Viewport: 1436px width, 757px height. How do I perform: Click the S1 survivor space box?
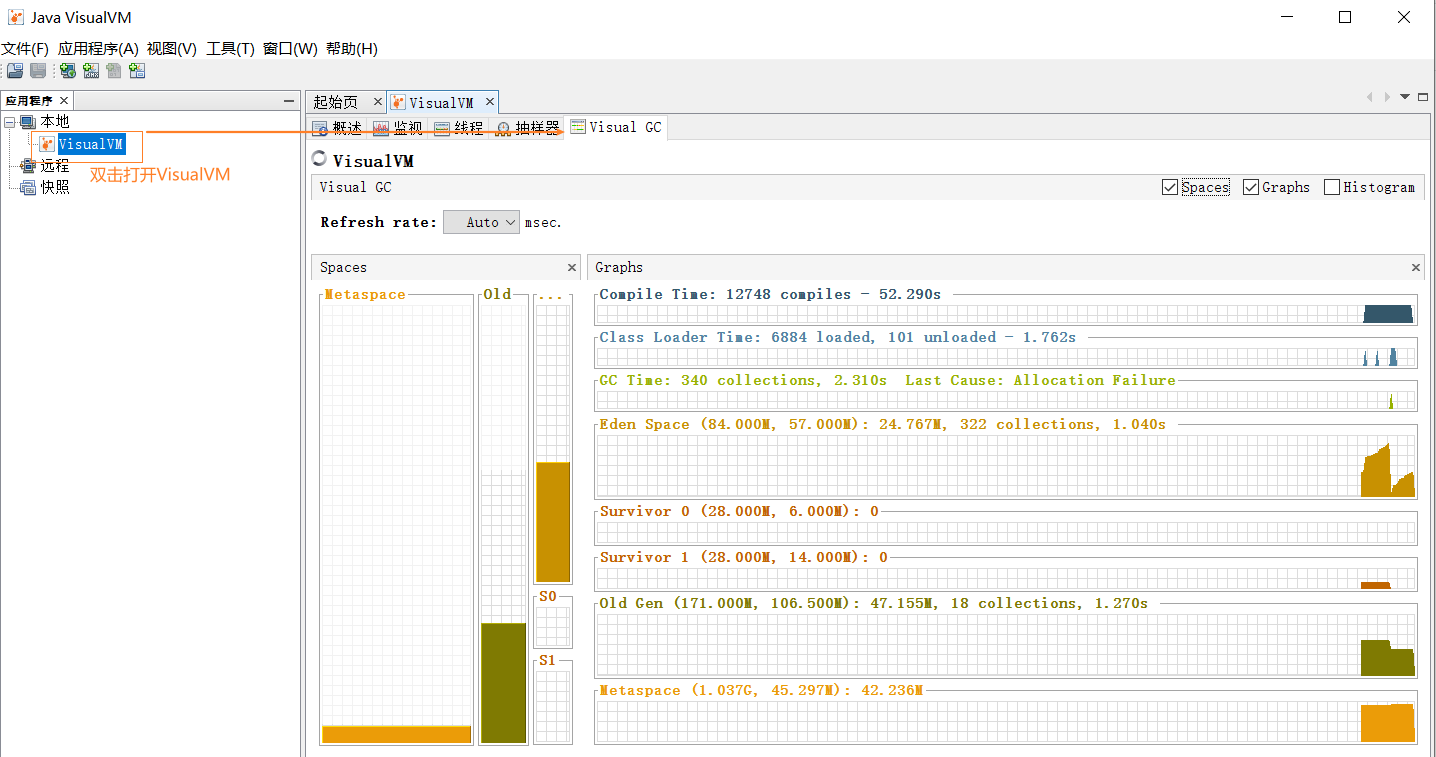553,707
